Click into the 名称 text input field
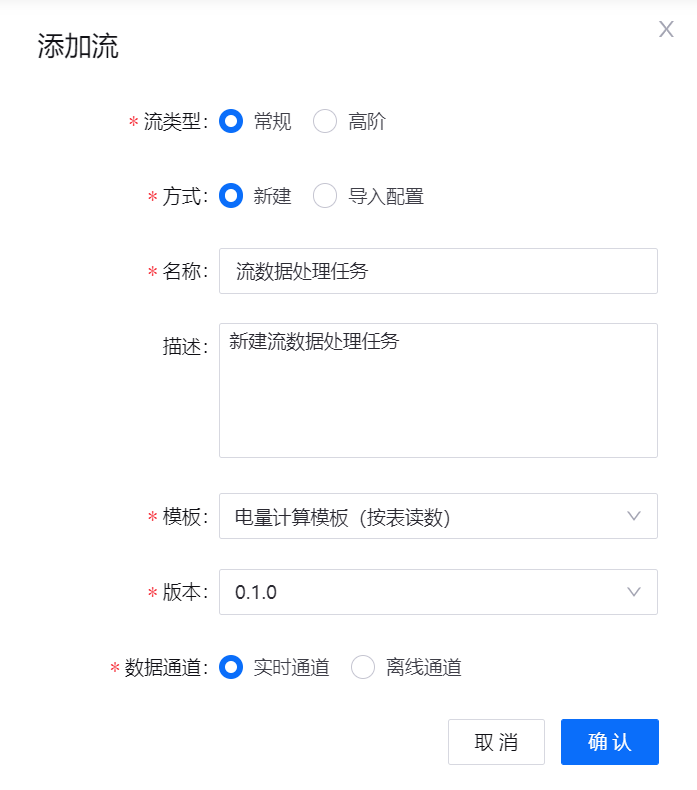Screen dimensions: 697x790 tap(438, 271)
